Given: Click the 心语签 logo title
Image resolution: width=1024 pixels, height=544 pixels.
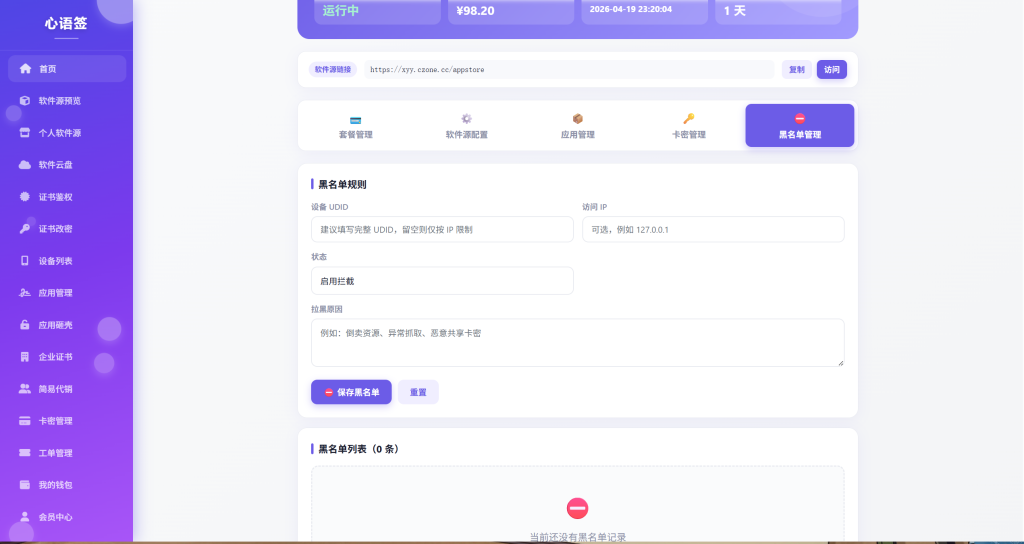Looking at the screenshot, I should pos(66,24).
